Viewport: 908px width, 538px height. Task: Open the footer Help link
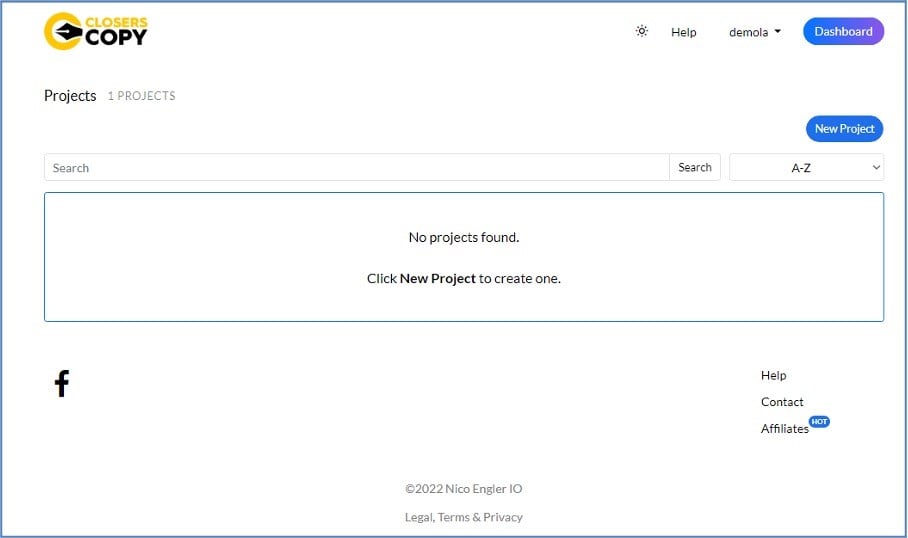773,375
